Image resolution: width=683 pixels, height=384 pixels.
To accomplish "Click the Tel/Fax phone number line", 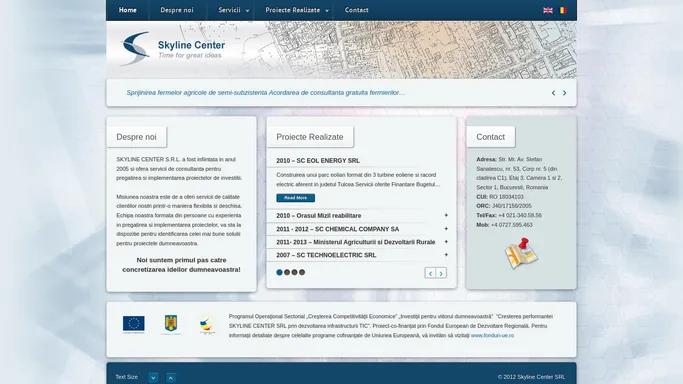I will point(509,216).
